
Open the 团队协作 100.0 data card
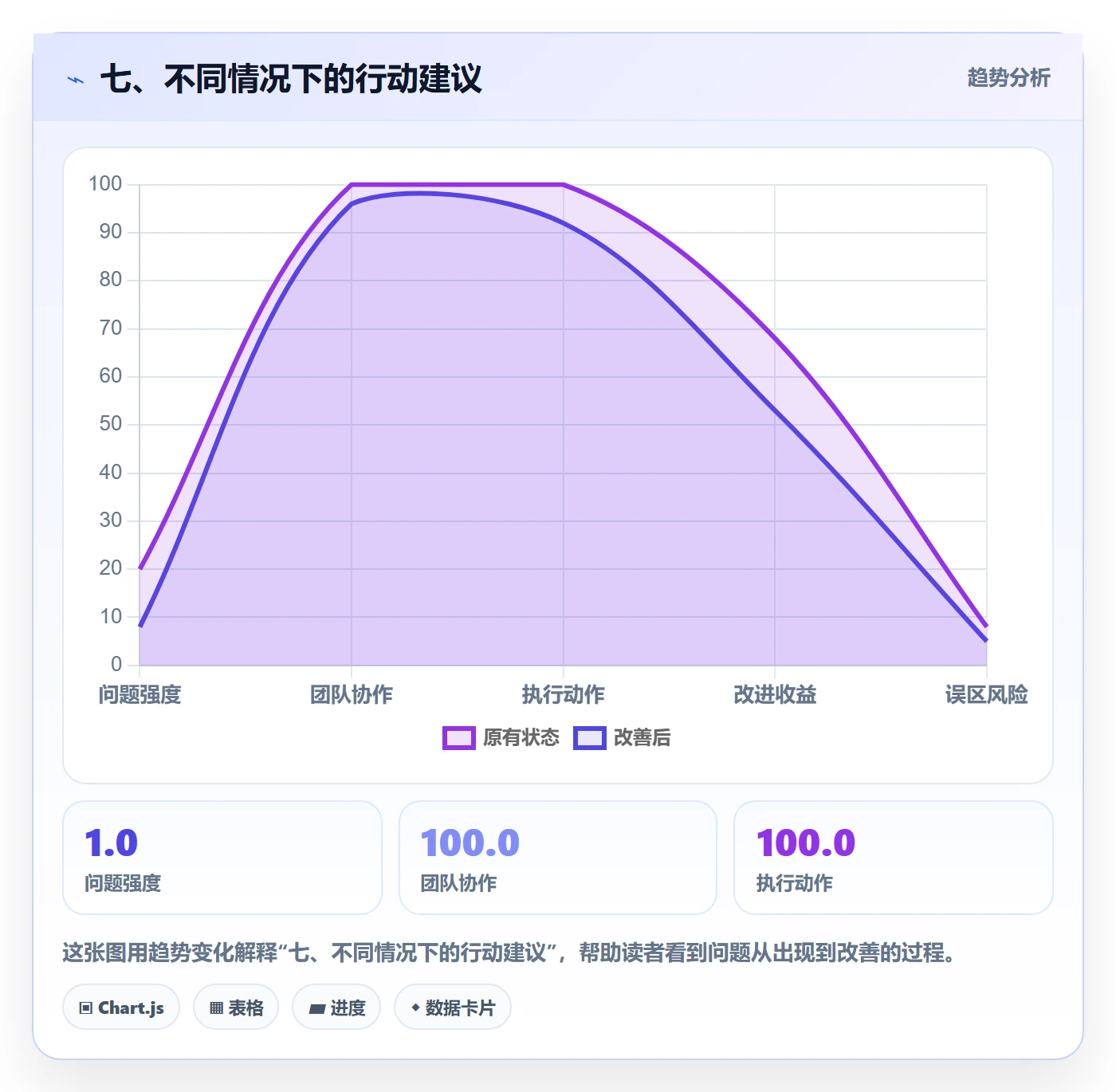pyautogui.click(x=558, y=858)
